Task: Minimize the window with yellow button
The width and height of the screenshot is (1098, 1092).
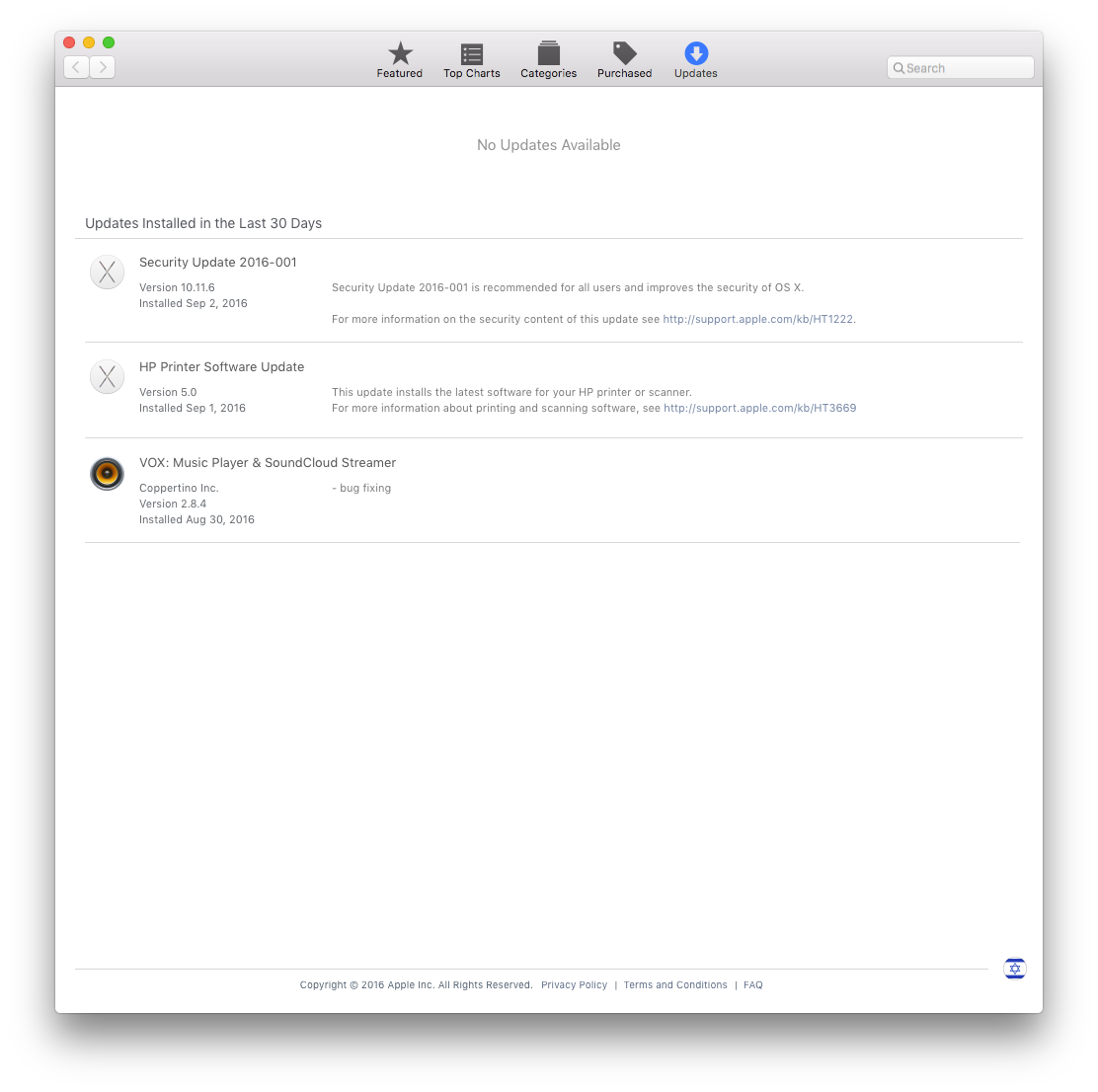Action: pyautogui.click(x=89, y=42)
